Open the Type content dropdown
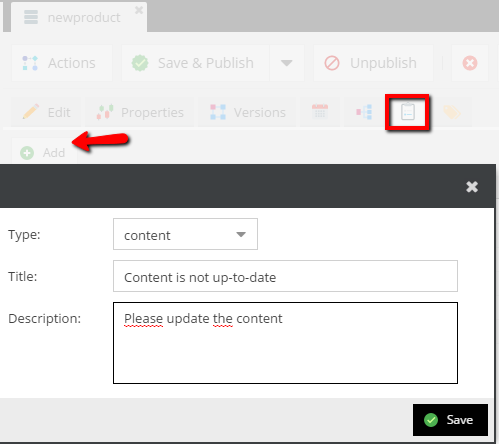This screenshot has height=444, width=499. (x=185, y=234)
